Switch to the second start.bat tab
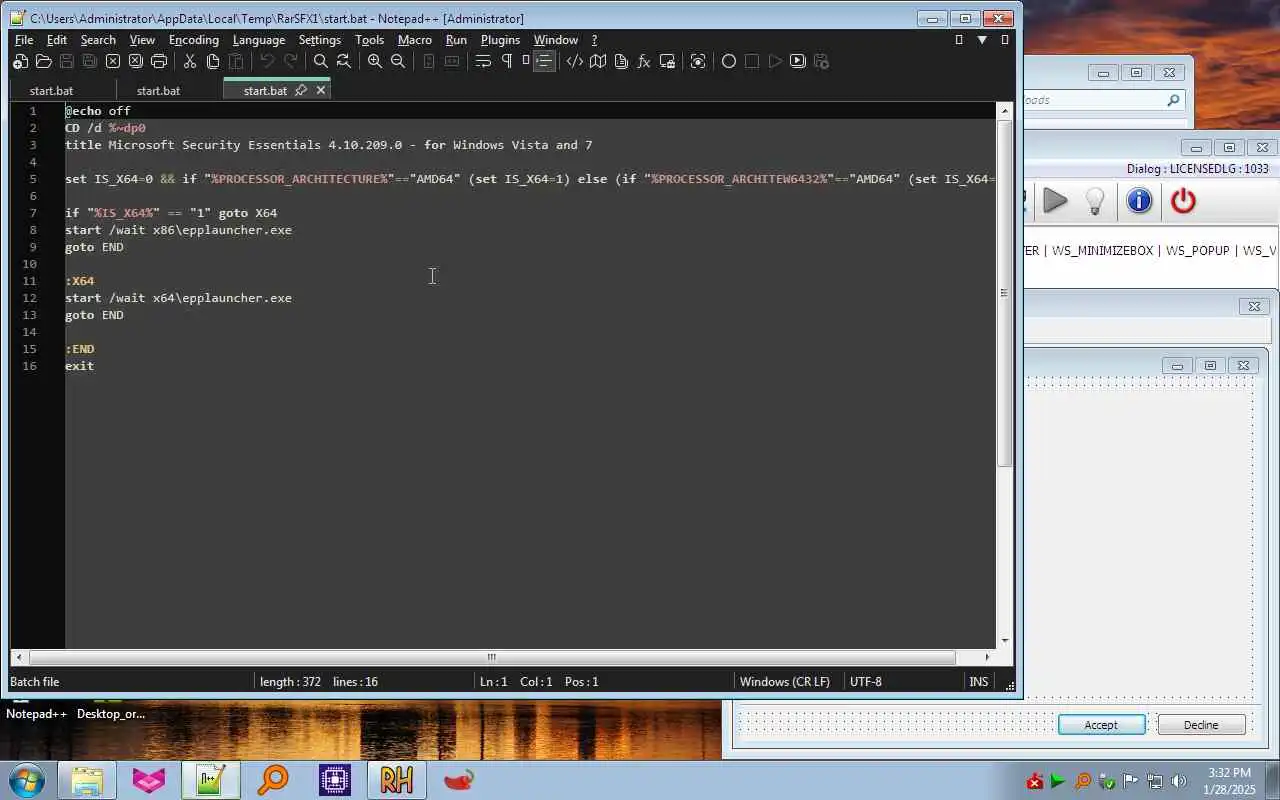The height and width of the screenshot is (800, 1280). 158,90
